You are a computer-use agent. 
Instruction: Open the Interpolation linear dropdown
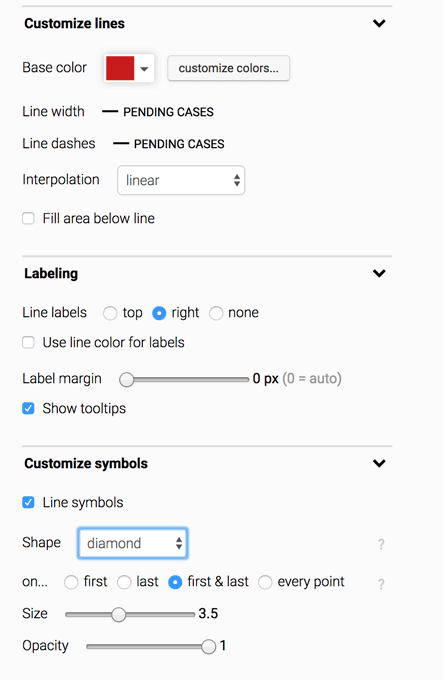point(181,180)
